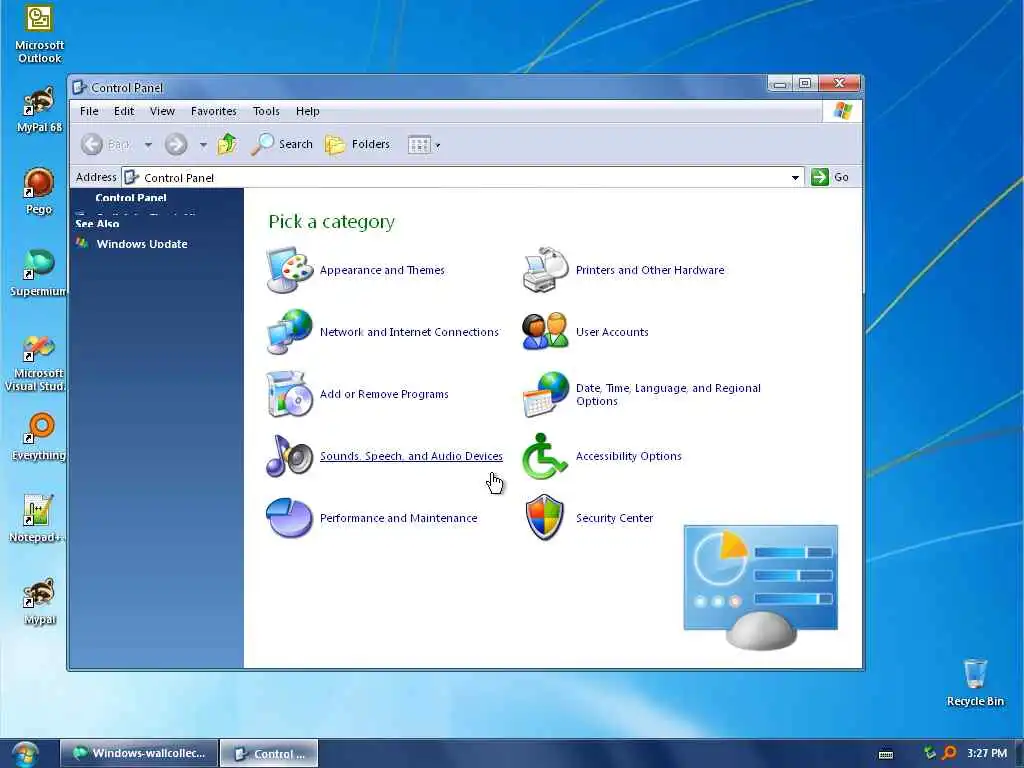Select the Recycle Bin icon
The width and height of the screenshot is (1024, 768).
pyautogui.click(x=975, y=683)
